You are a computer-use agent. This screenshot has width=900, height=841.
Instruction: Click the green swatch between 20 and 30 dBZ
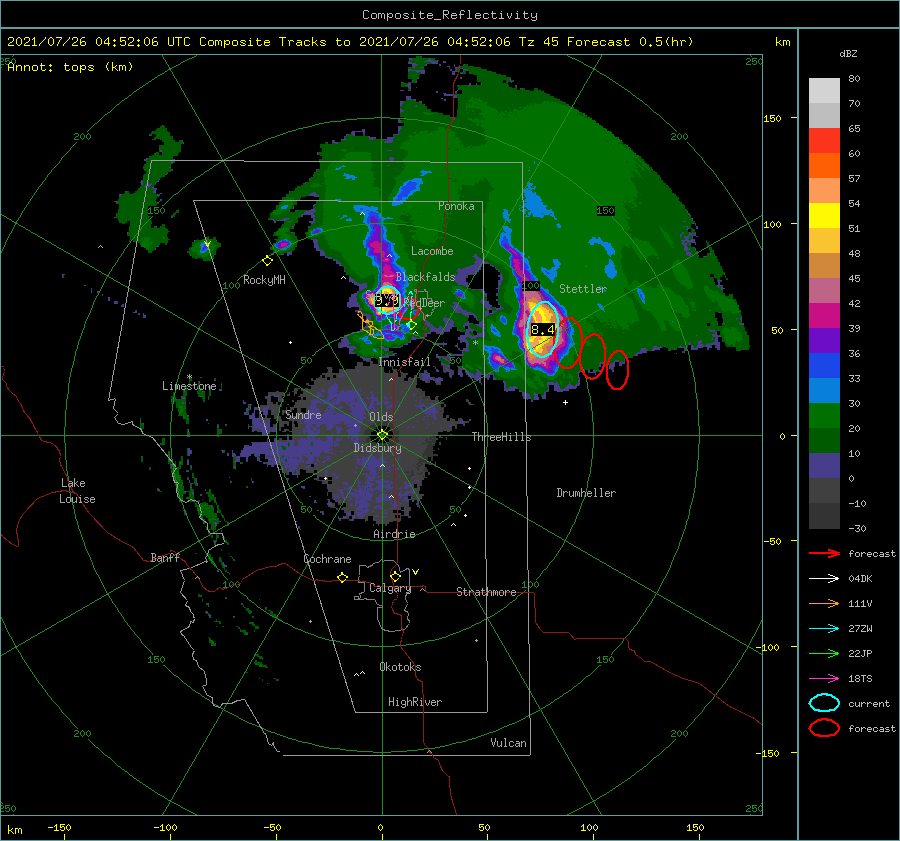(x=824, y=416)
